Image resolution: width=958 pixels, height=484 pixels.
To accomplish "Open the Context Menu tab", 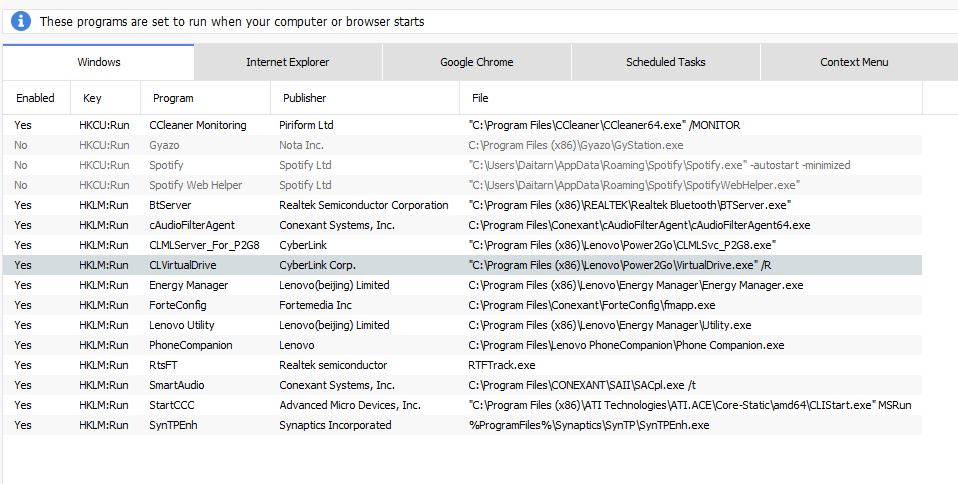I will [x=854, y=62].
